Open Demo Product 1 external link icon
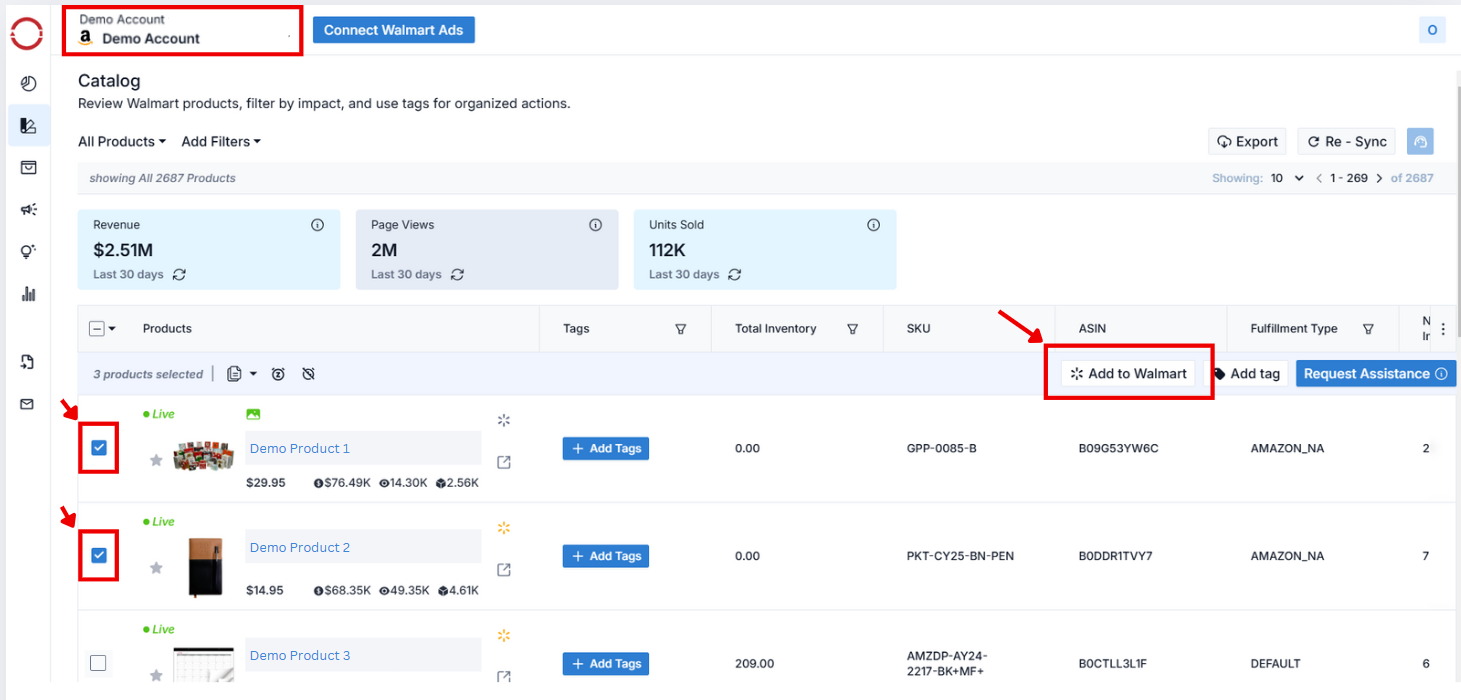1461x700 pixels. coord(504,462)
